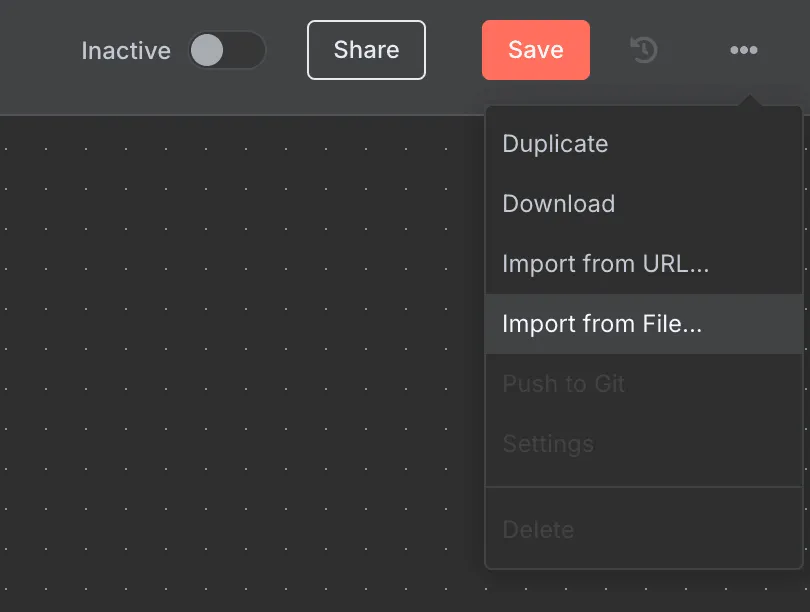Click the restore history clock icon
The width and height of the screenshot is (810, 612).
click(643, 49)
